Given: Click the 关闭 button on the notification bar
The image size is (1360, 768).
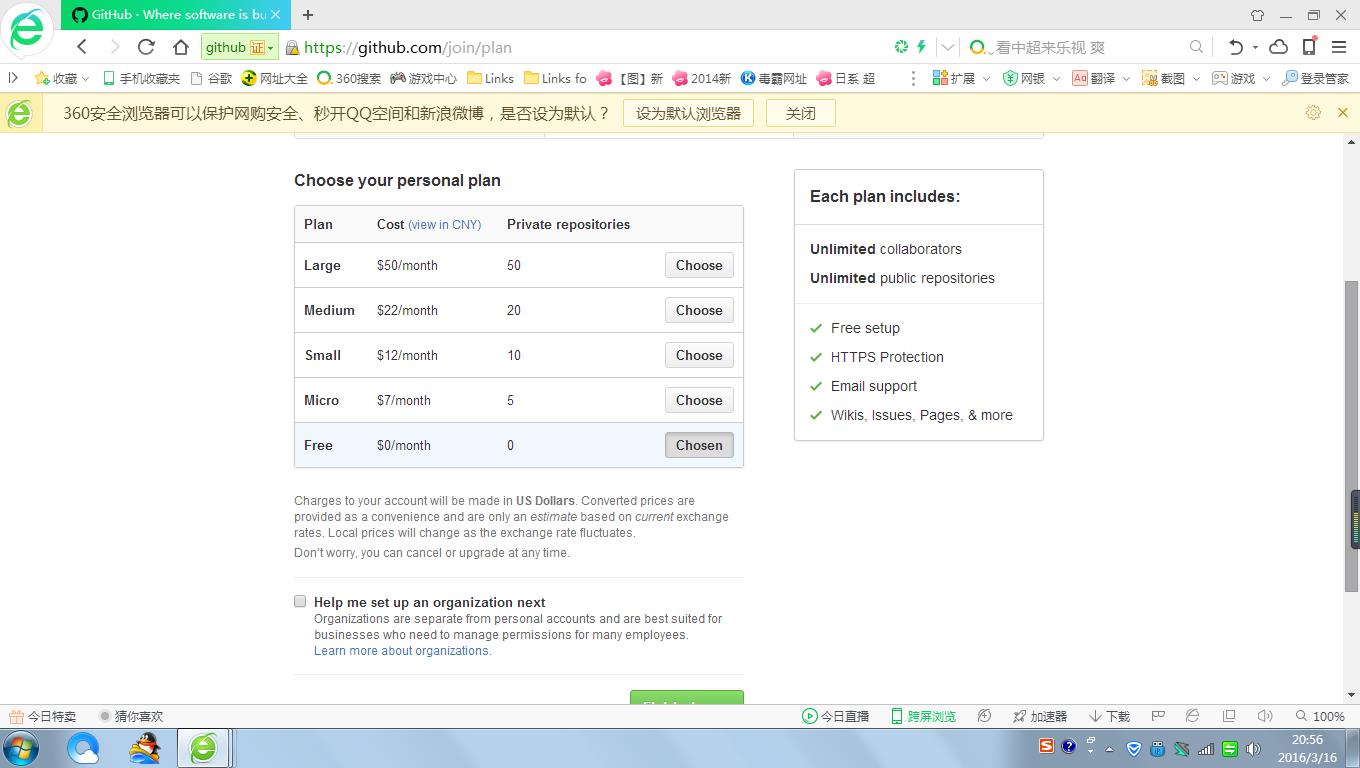Looking at the screenshot, I should [x=800, y=113].
